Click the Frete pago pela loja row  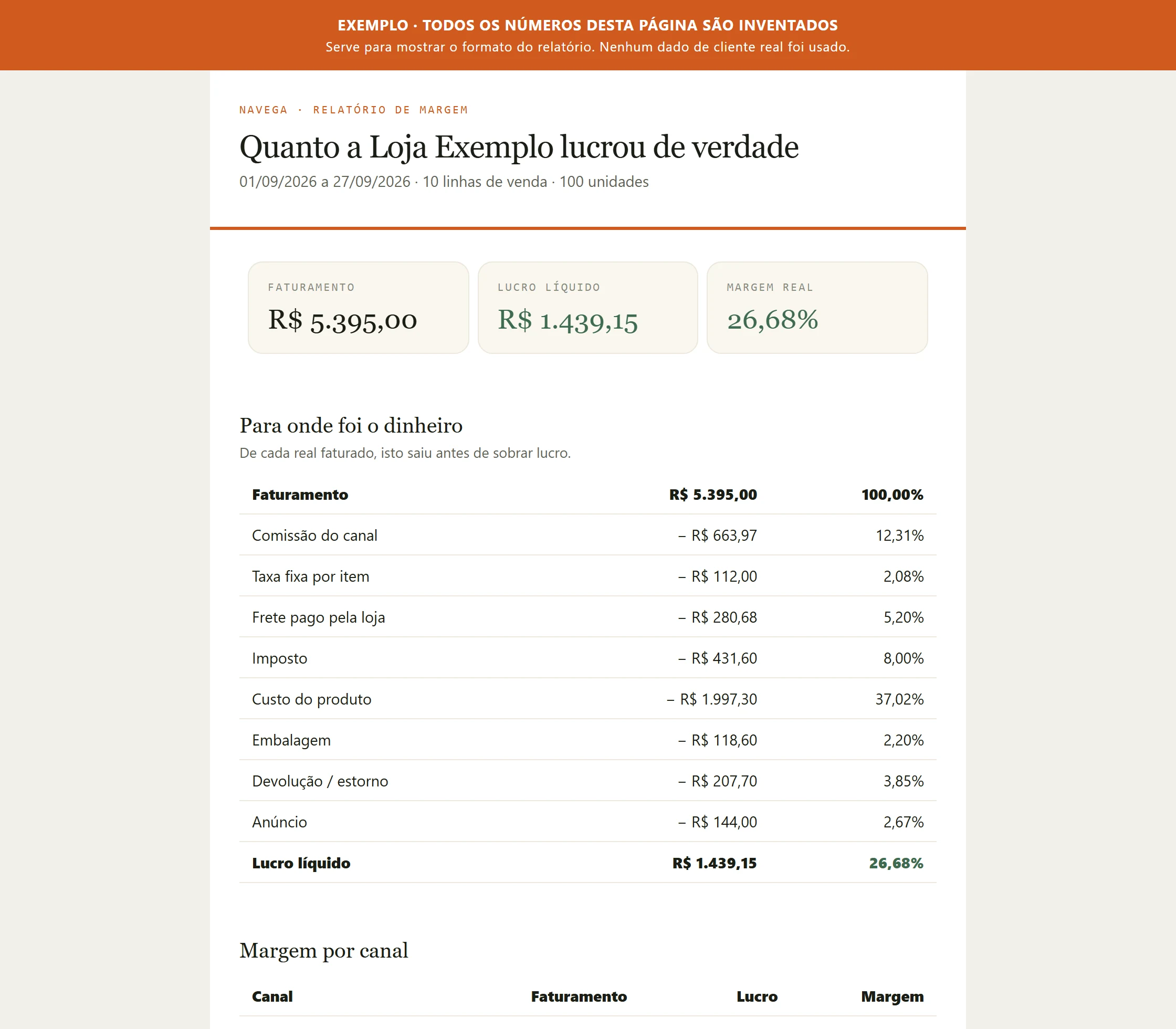[x=587, y=617]
